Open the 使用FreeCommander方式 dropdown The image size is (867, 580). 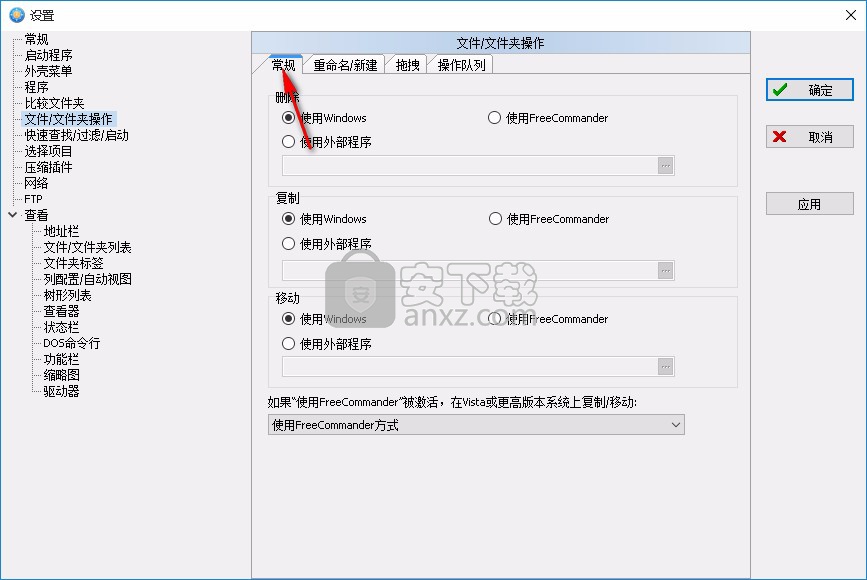coord(476,425)
